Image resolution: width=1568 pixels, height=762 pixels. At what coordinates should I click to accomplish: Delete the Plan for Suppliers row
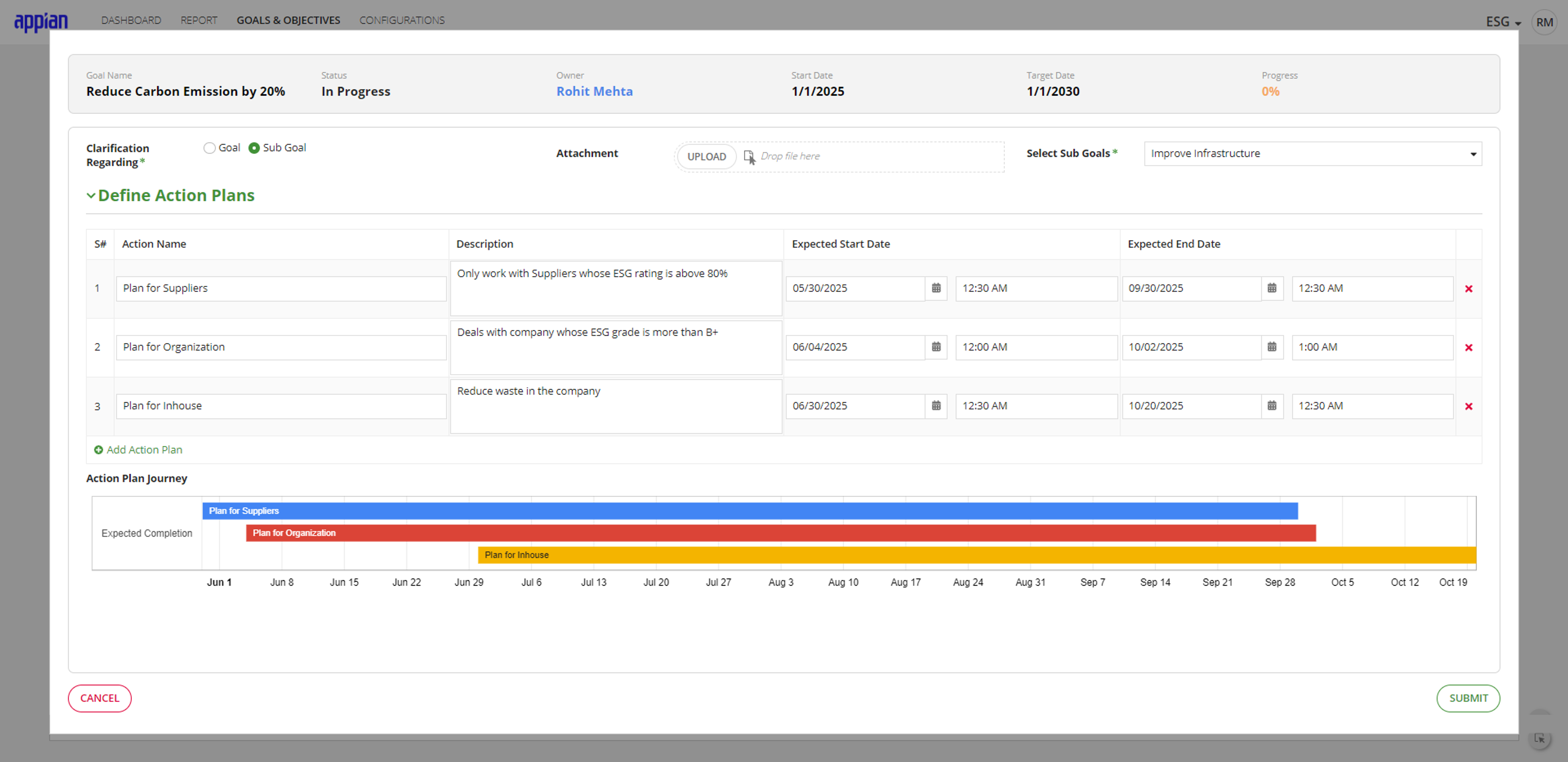point(1469,288)
